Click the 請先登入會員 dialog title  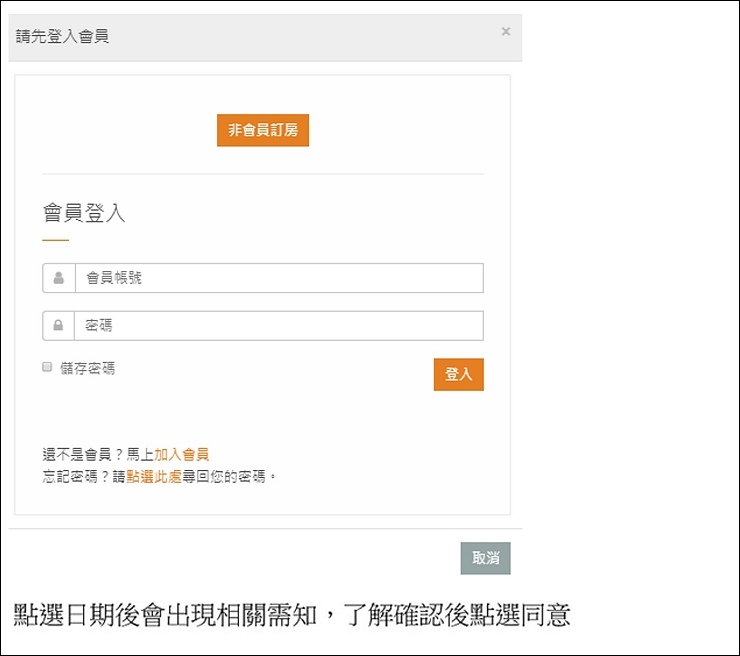pos(62,36)
